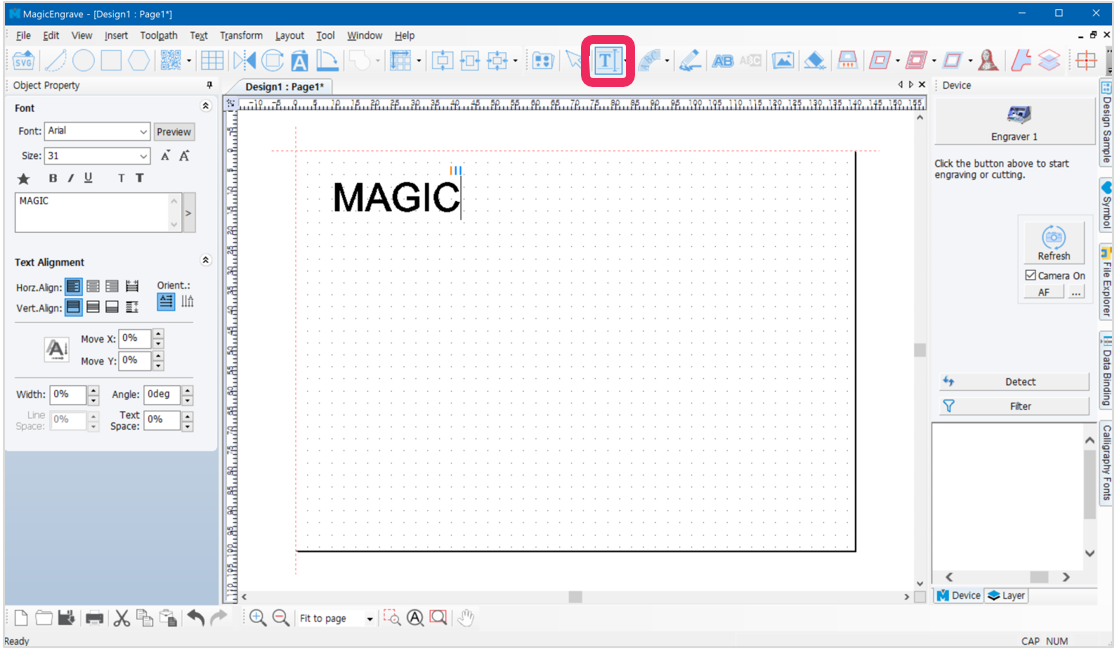Open the portrait photo engraving tool
Screen dimensions: 1115x651
tap(988, 61)
